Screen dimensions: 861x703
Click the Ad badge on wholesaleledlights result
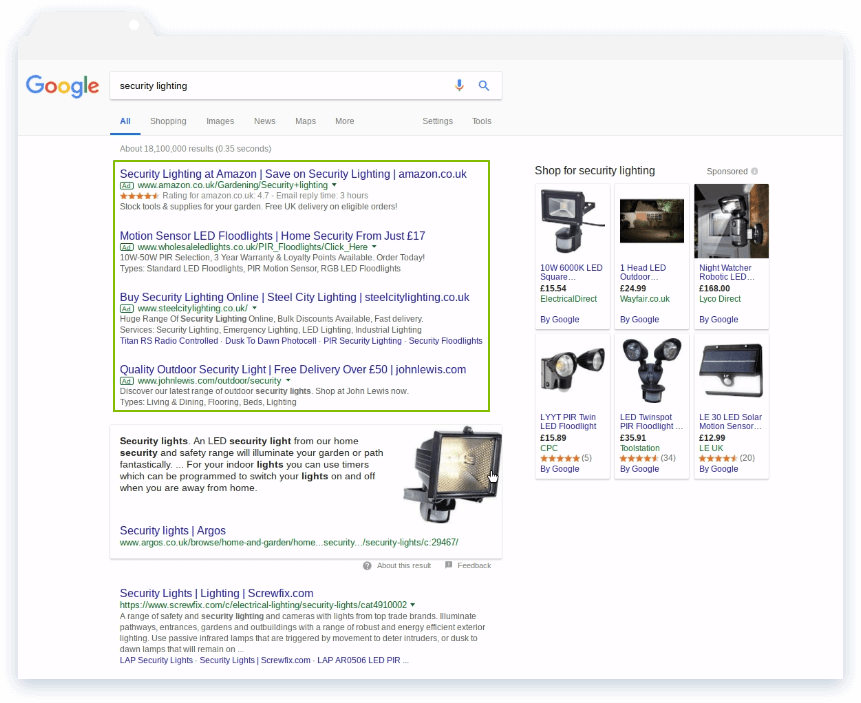[x=127, y=247]
